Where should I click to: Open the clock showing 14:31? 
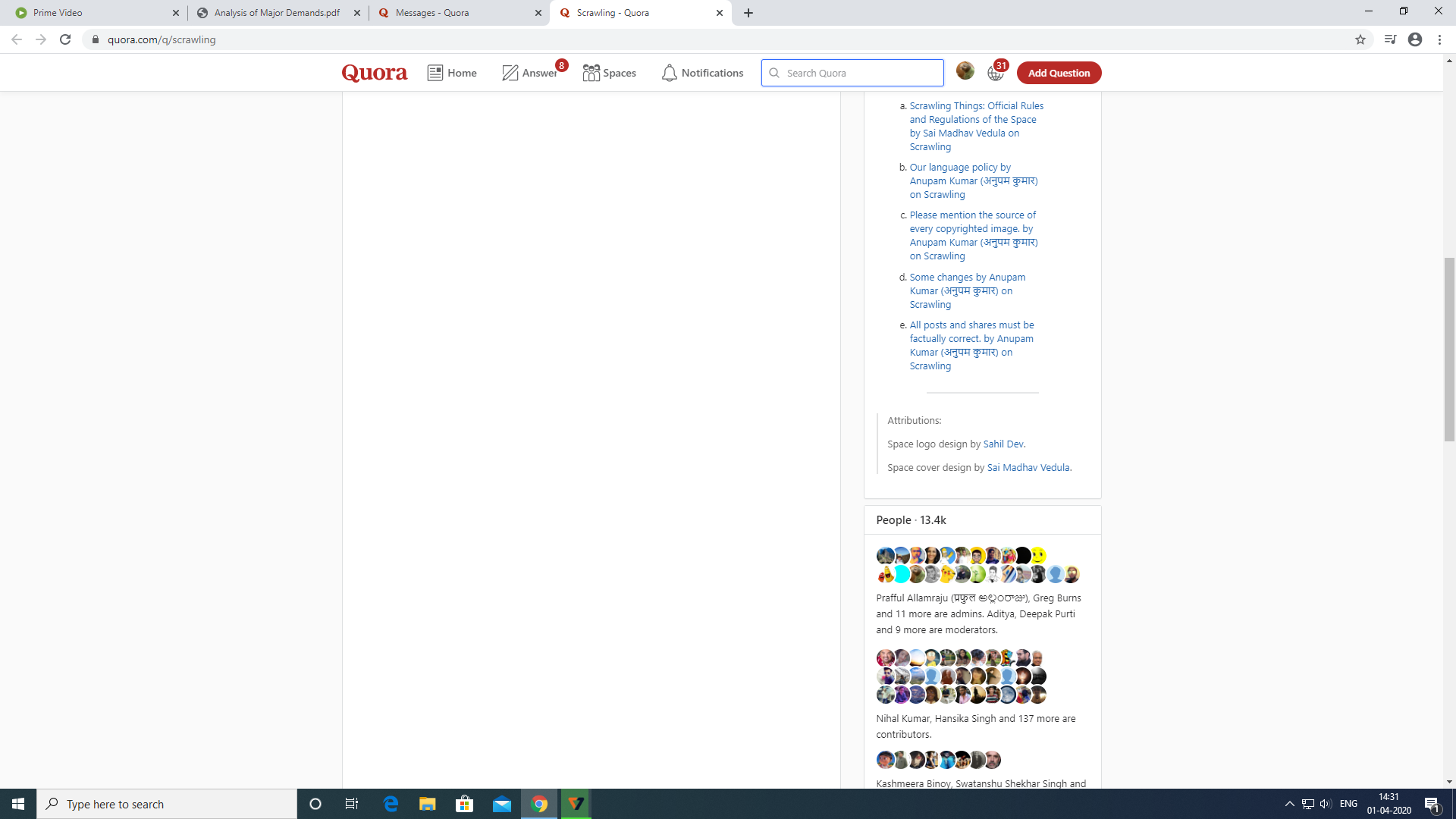point(1389,804)
